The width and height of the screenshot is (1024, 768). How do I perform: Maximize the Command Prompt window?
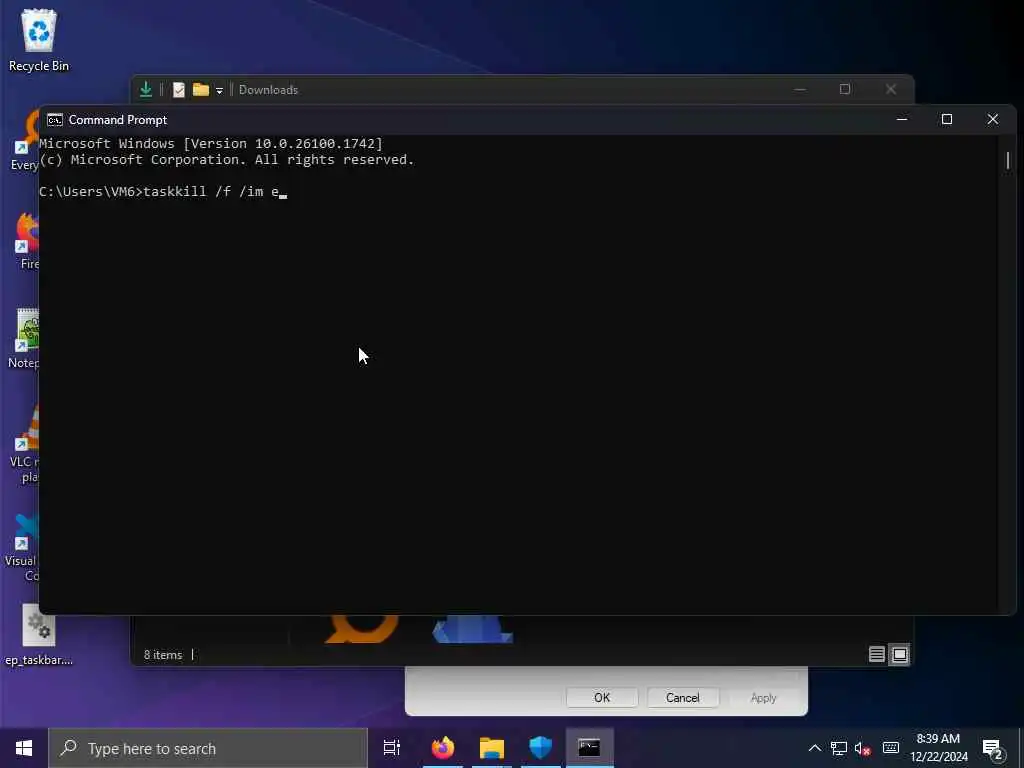point(947,120)
